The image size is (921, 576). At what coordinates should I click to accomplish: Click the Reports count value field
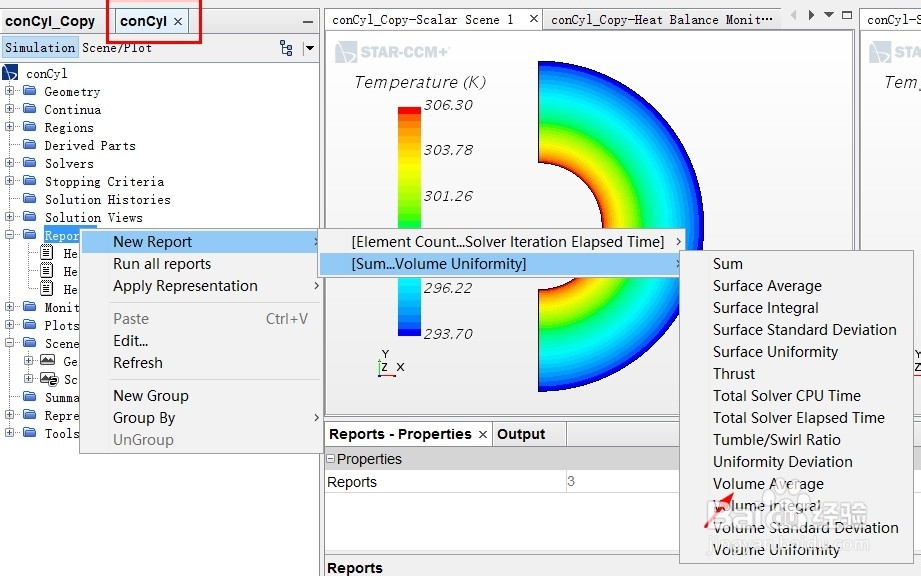pos(622,482)
